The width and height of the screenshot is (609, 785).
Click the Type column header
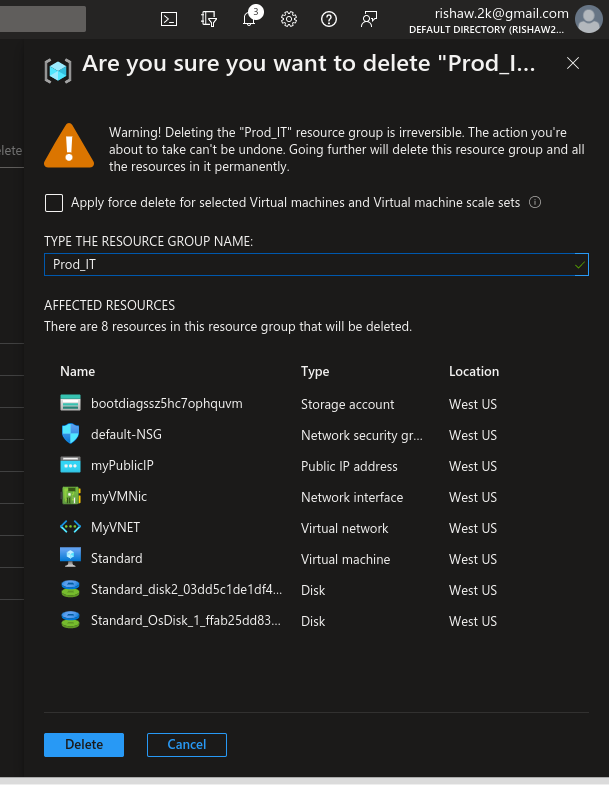point(315,371)
